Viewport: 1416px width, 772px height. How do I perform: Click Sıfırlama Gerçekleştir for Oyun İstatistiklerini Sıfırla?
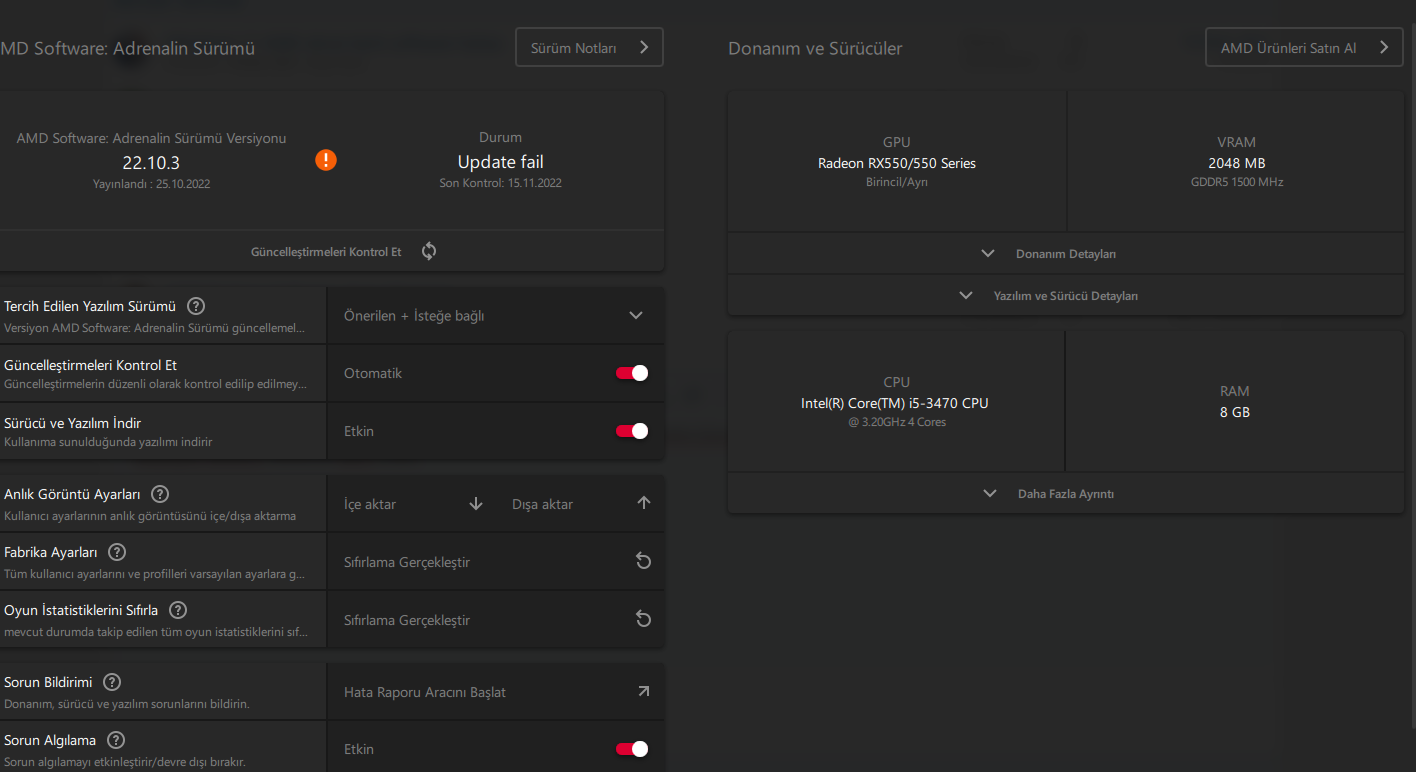pos(407,620)
